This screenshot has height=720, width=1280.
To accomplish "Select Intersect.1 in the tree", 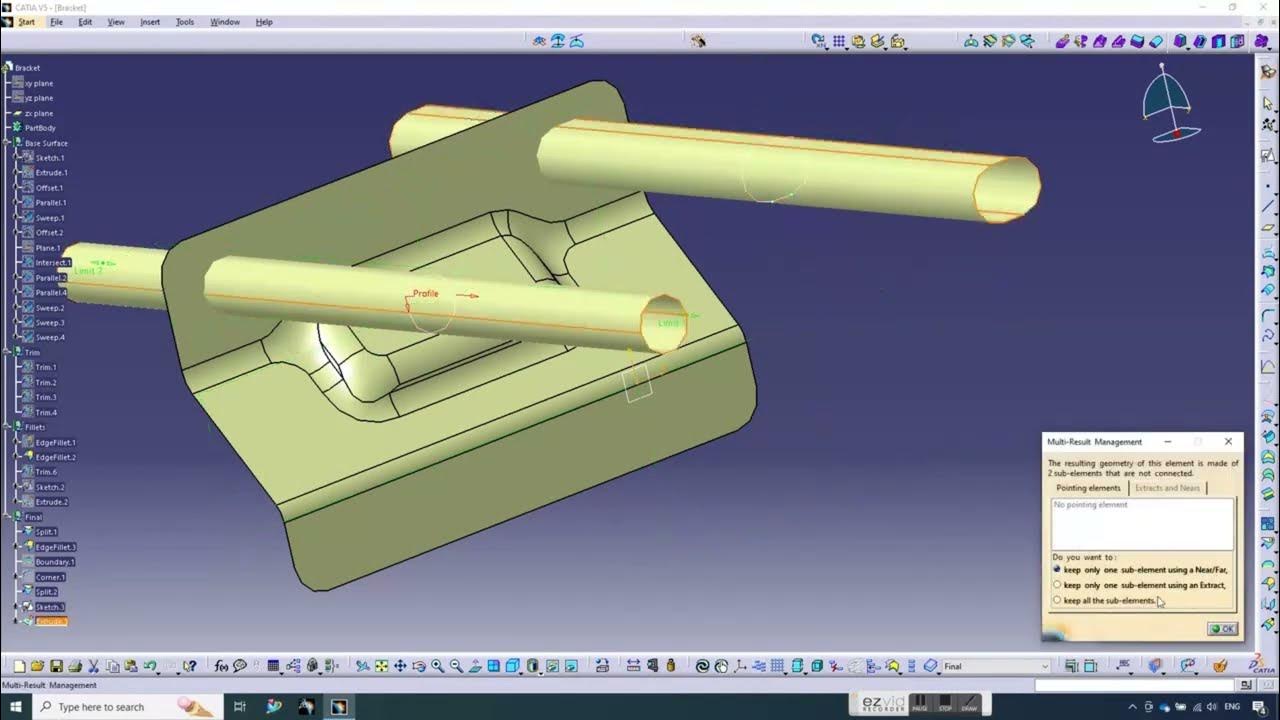I will coord(53,263).
